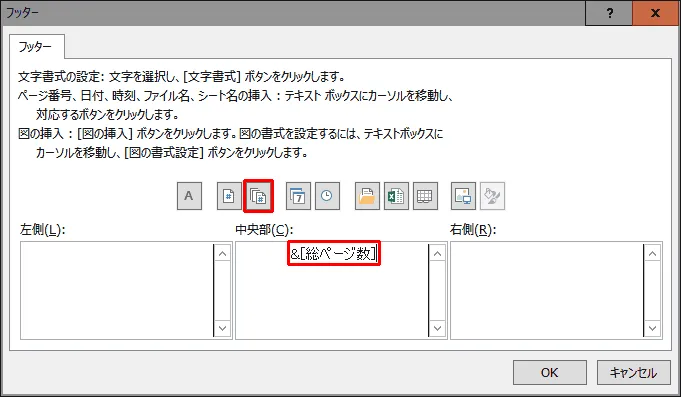Click the キャンセル button
Image resolution: width=681 pixels, height=397 pixels.
[x=633, y=372]
